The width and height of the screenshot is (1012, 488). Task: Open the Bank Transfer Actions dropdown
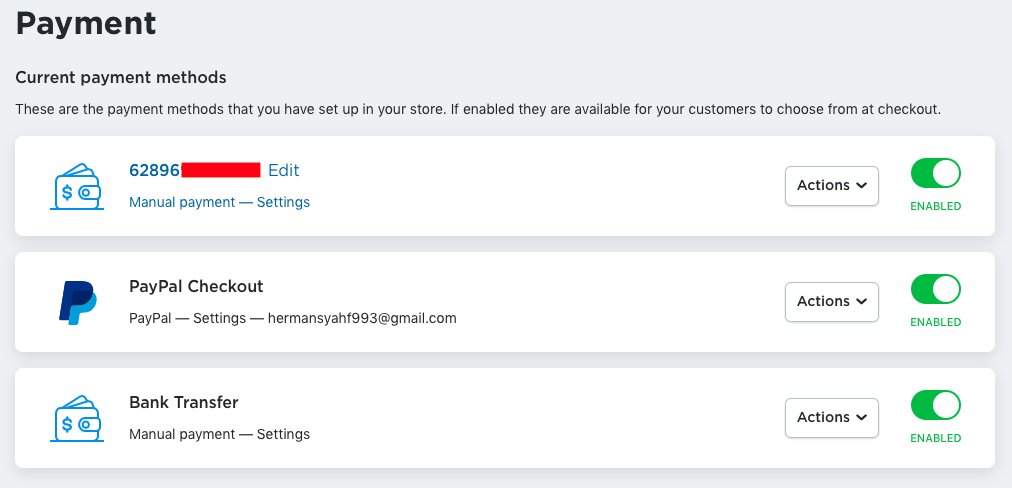click(831, 418)
